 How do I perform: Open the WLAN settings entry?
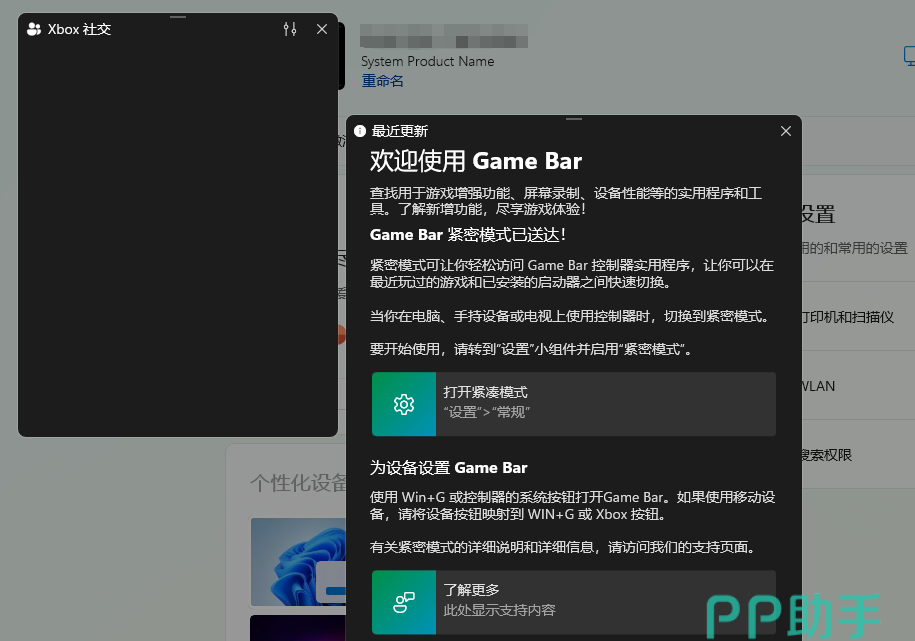818,386
